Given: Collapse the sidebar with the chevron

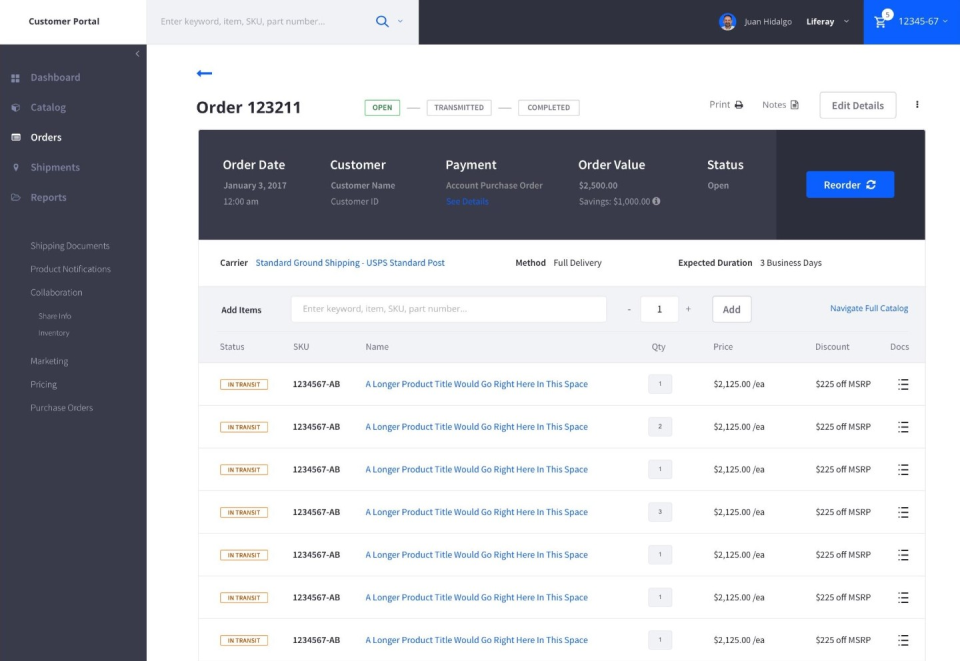Looking at the screenshot, I should coord(137,55).
